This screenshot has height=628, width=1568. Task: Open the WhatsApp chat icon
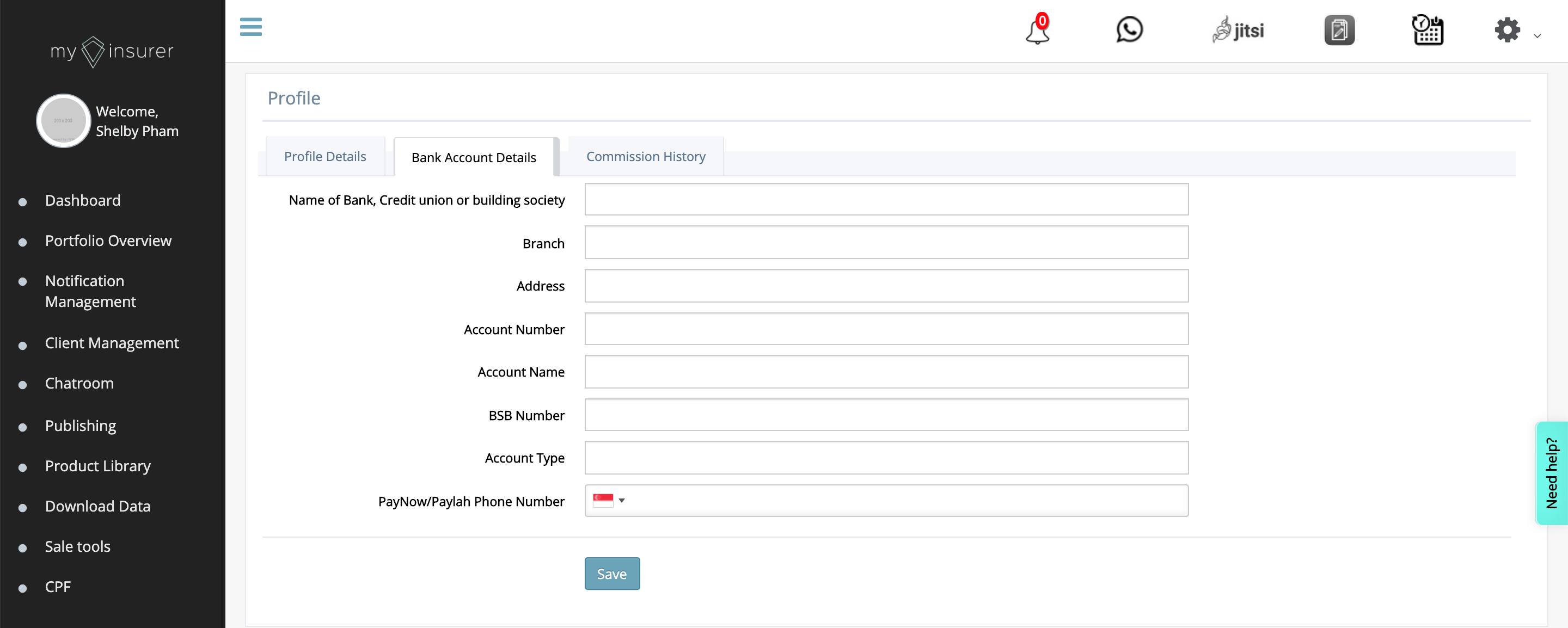tap(1129, 30)
